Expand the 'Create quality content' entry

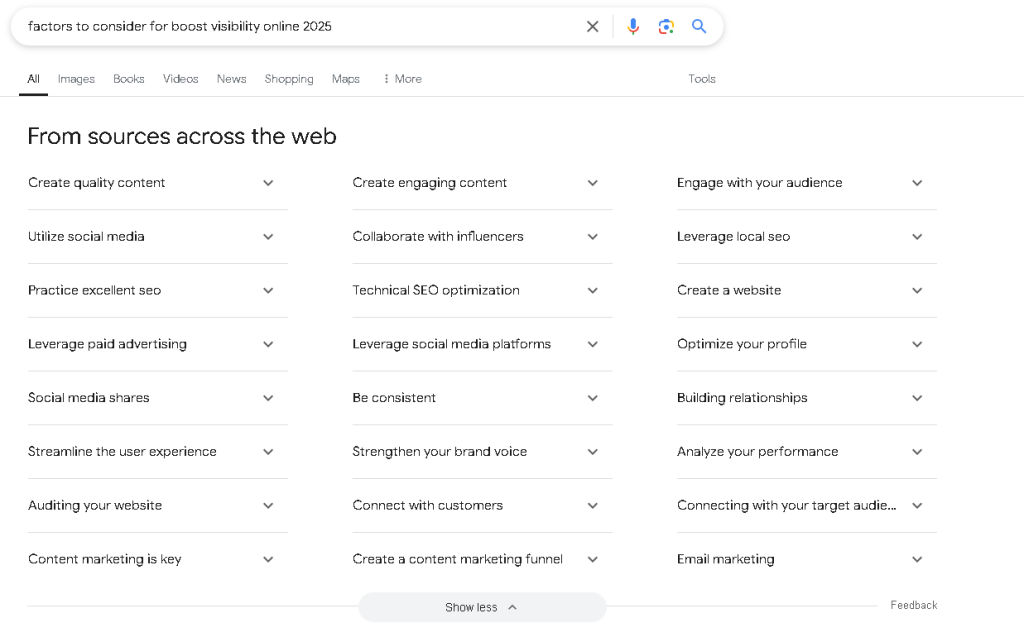(x=268, y=183)
